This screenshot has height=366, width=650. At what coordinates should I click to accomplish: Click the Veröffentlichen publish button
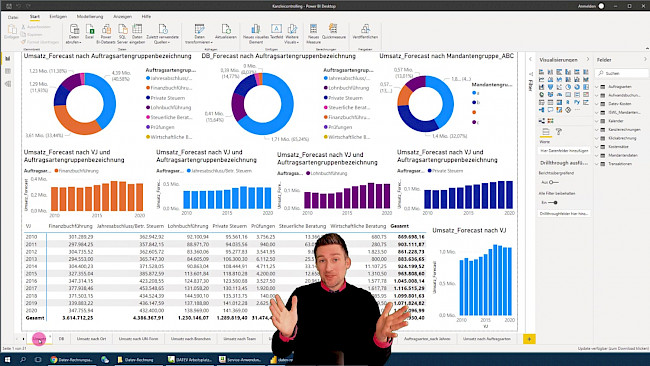click(365, 32)
